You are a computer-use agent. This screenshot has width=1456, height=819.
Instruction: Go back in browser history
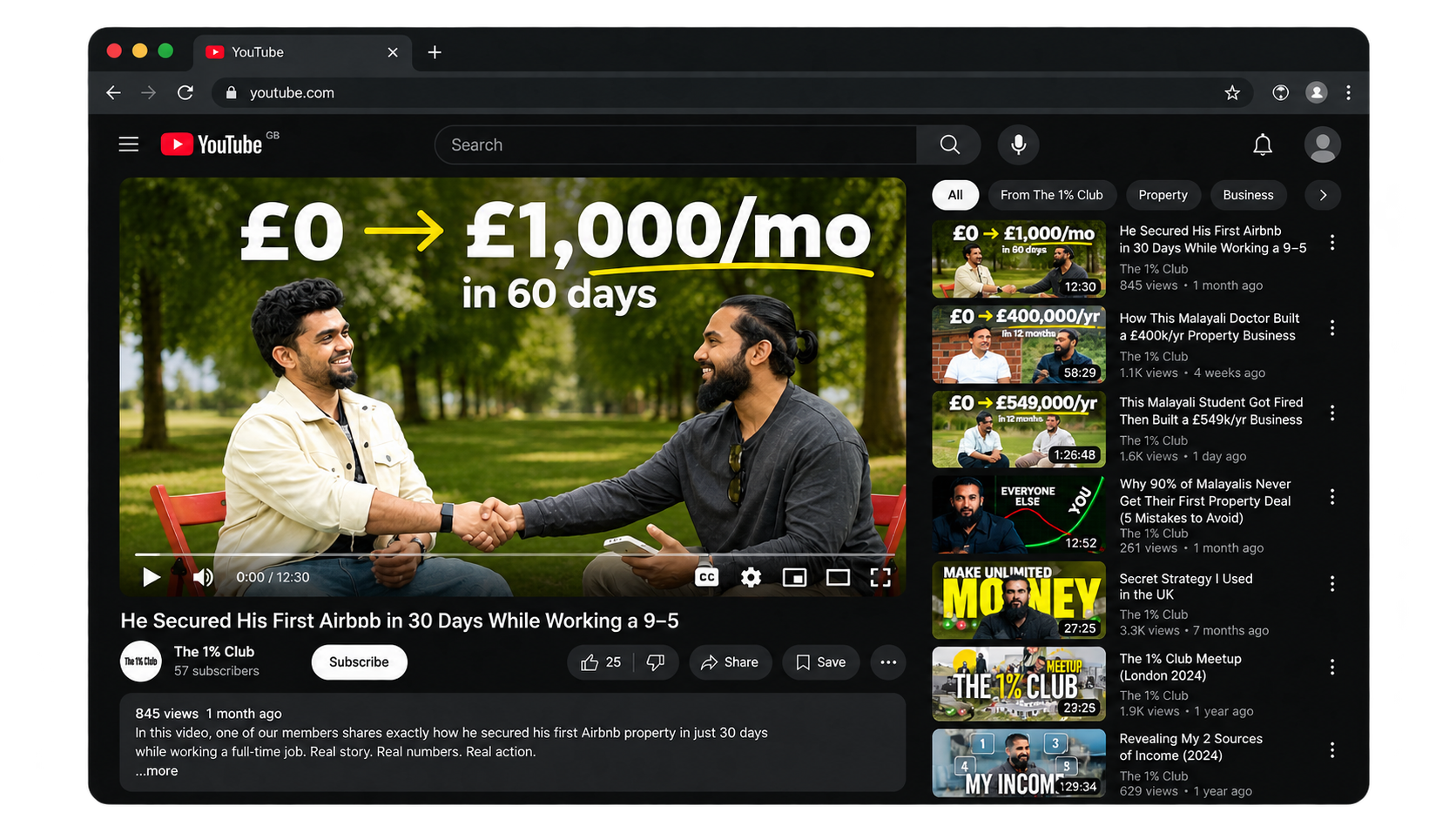(x=113, y=92)
